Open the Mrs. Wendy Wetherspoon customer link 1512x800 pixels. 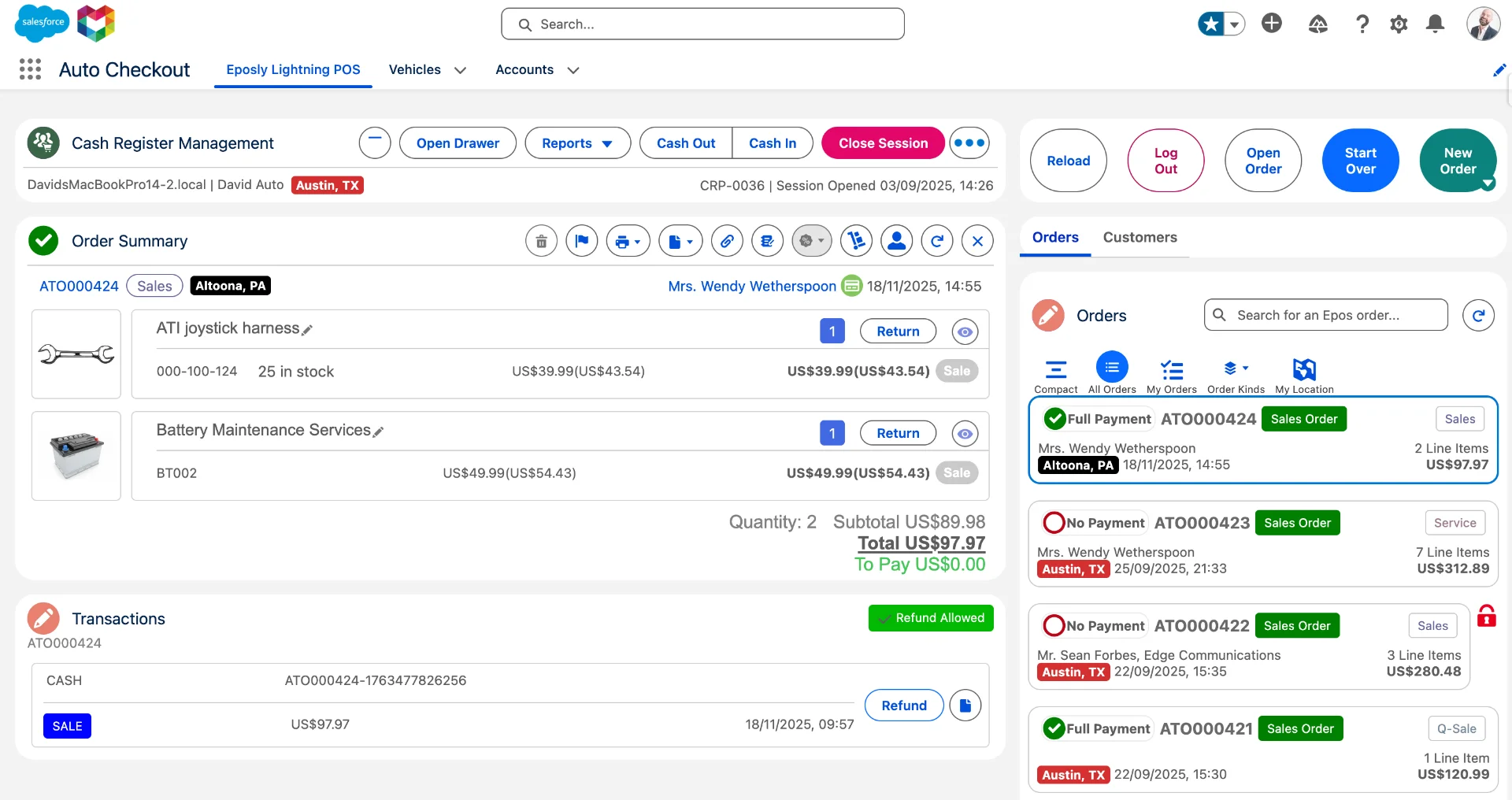pyautogui.click(x=751, y=287)
